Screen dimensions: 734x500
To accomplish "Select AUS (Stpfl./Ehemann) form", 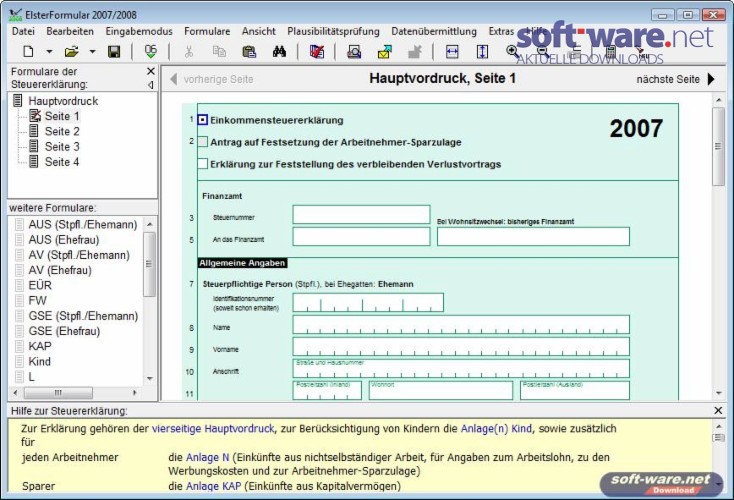I will [82, 225].
